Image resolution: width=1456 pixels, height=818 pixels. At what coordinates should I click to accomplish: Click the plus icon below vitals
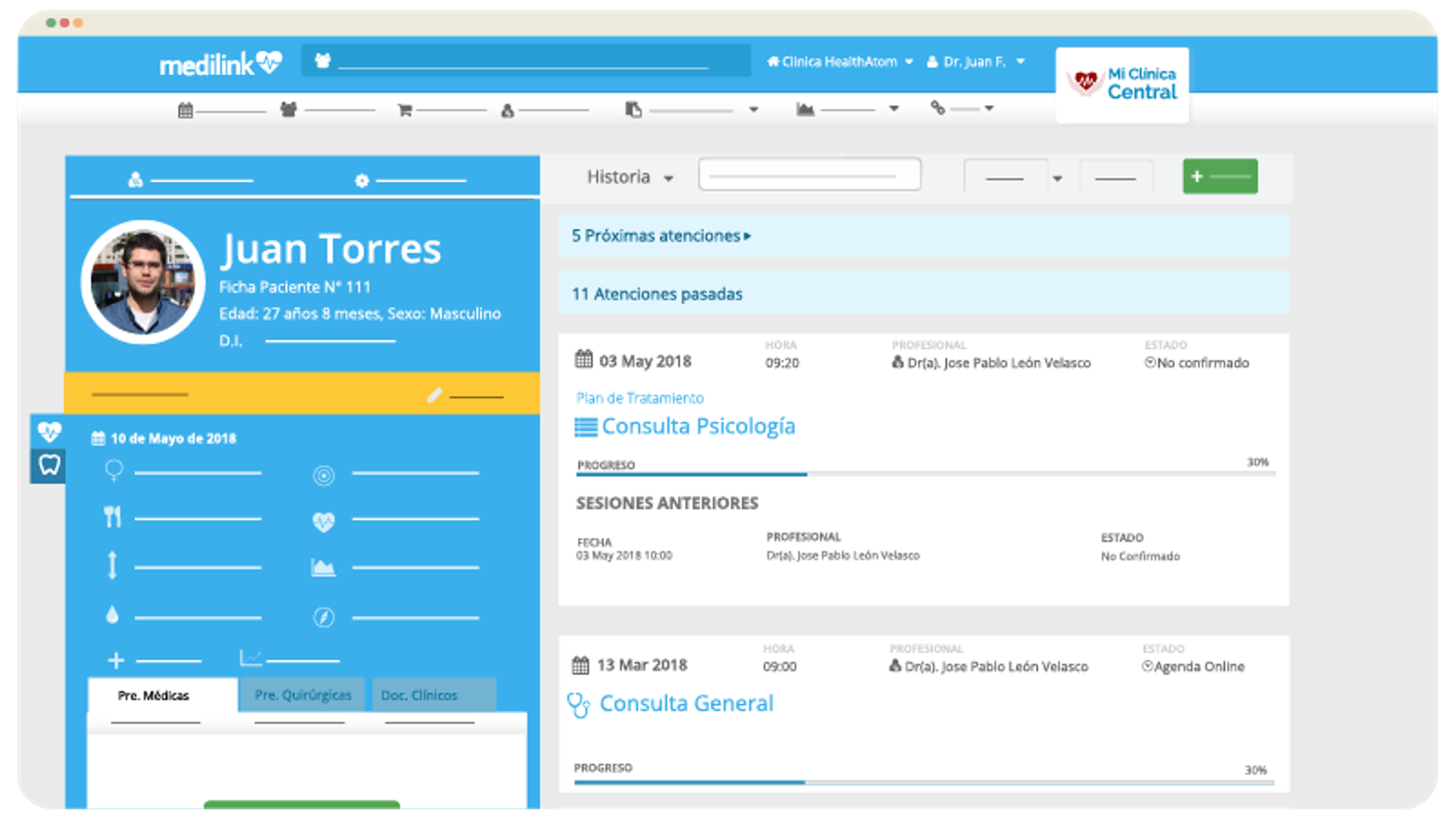click(x=116, y=660)
